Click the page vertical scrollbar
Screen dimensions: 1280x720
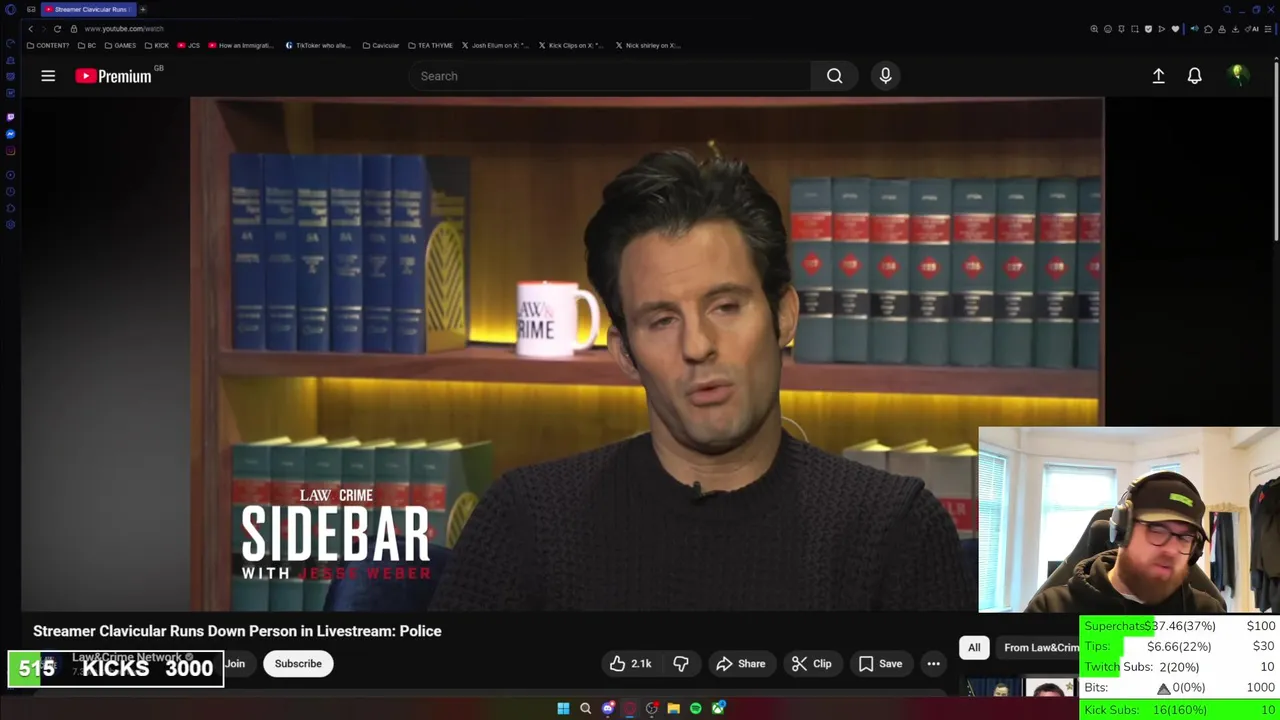1276,150
